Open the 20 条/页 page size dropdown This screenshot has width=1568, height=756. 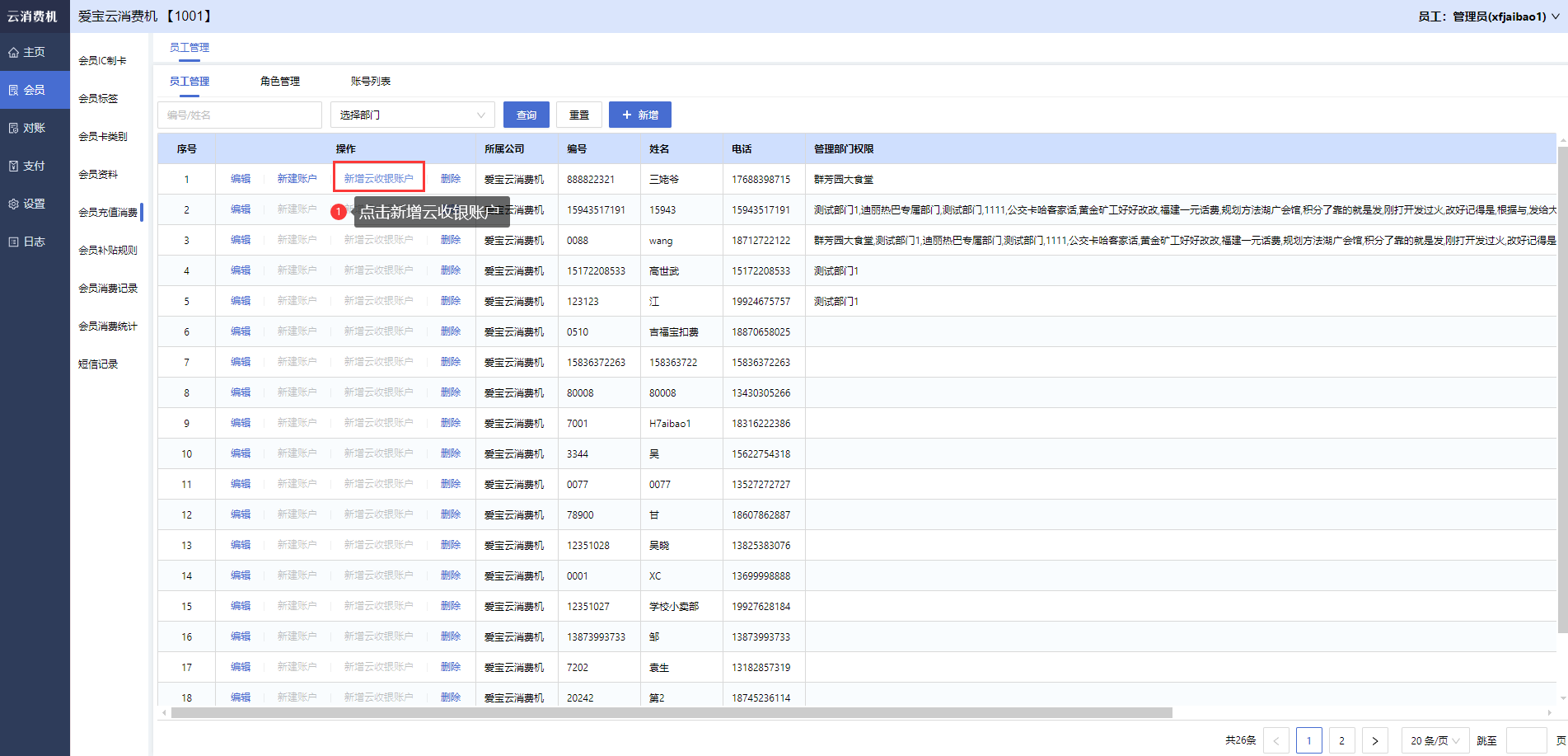tap(1435, 740)
